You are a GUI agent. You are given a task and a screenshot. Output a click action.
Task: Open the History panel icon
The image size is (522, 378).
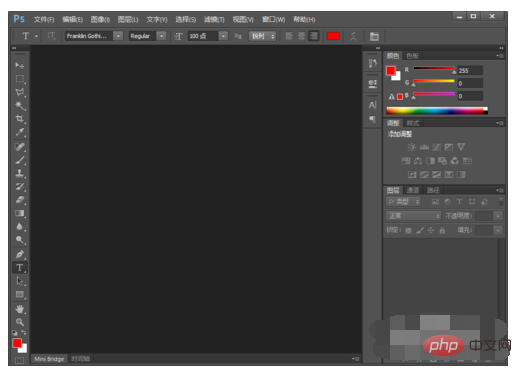tap(372, 63)
